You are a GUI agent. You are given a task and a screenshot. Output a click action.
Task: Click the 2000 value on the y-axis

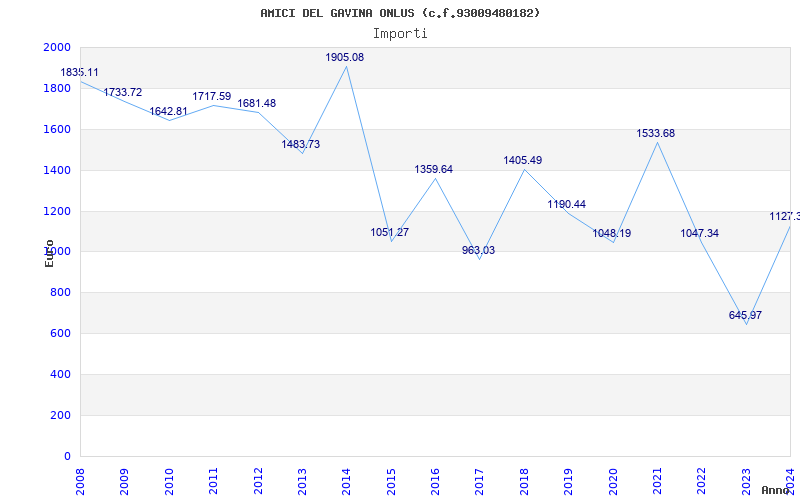tap(57, 48)
